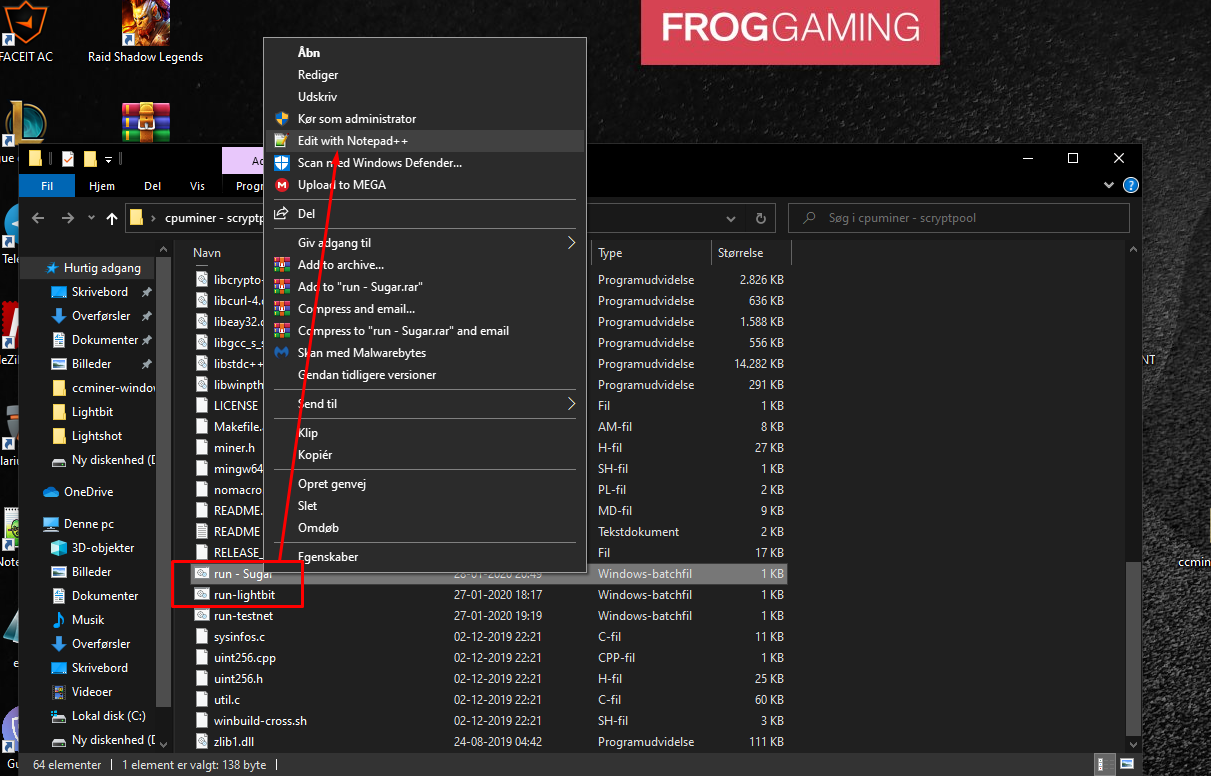Viewport: 1211px width, 776px height.
Task: Click WinRAR icon beside Compress and email
Action: tap(281, 309)
